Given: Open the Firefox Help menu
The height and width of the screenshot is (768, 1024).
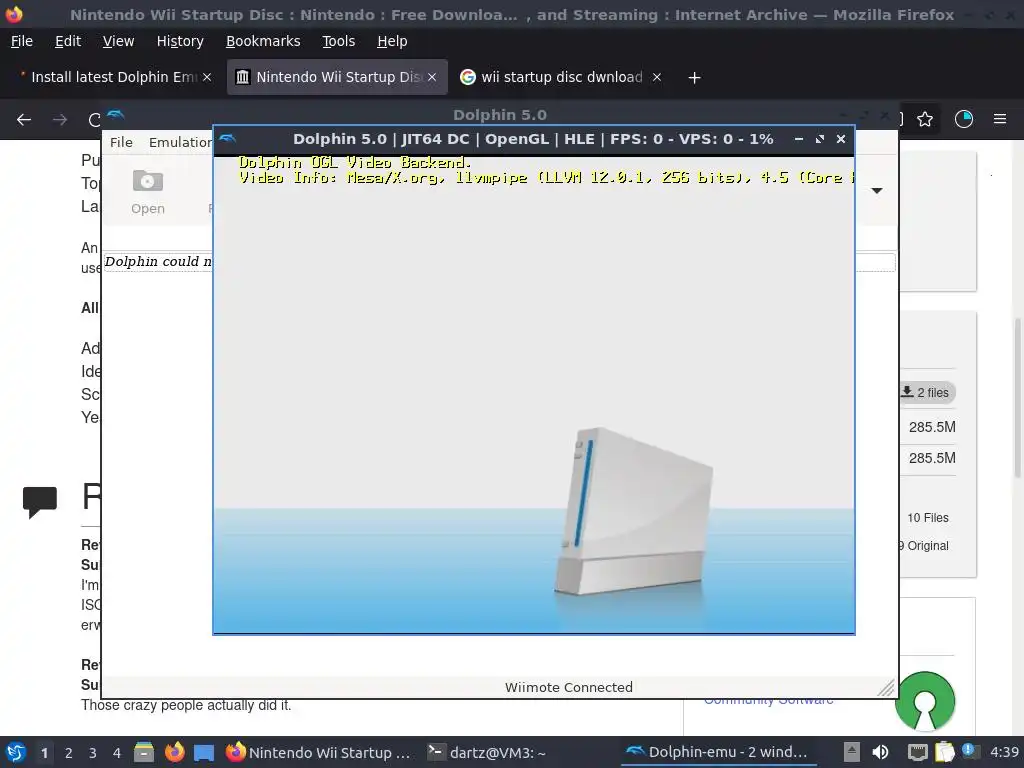Looking at the screenshot, I should (392, 41).
